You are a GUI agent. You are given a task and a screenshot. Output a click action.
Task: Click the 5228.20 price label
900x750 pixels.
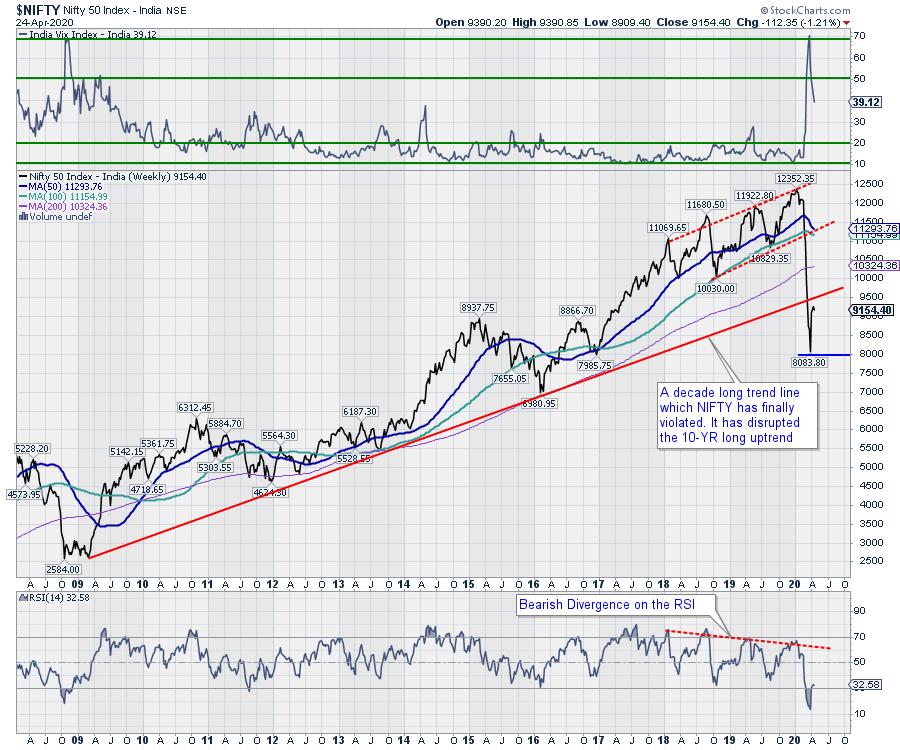tap(33, 448)
